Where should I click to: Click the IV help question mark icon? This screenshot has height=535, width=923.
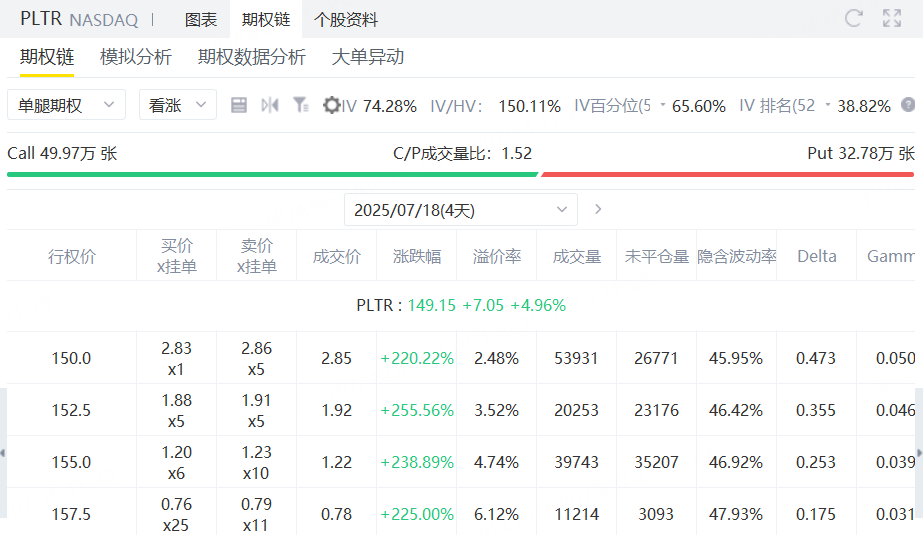tap(908, 105)
